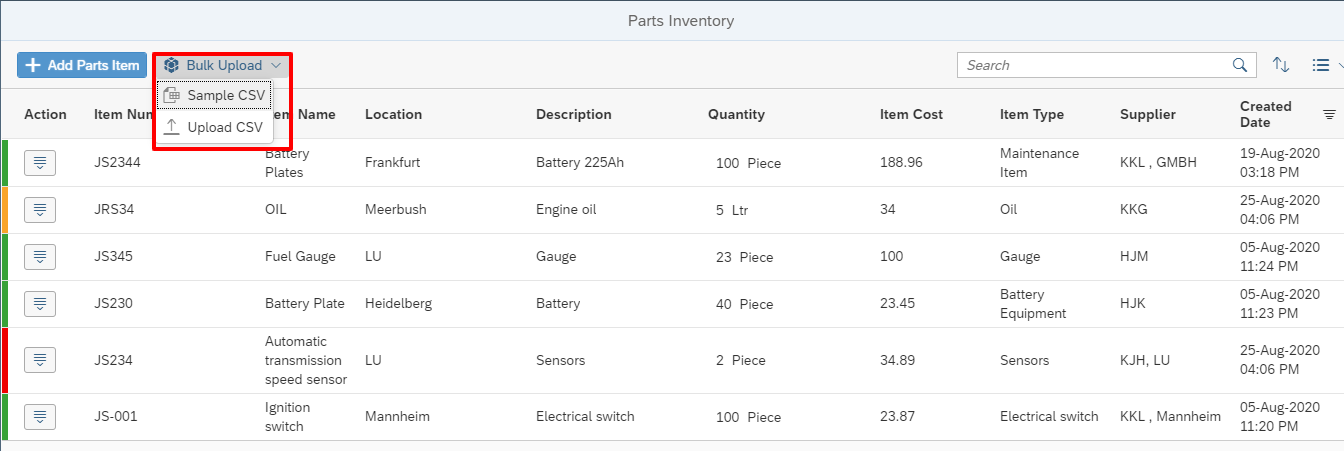Open the sort arrows icon
1344x451 pixels.
pyautogui.click(x=1281, y=65)
